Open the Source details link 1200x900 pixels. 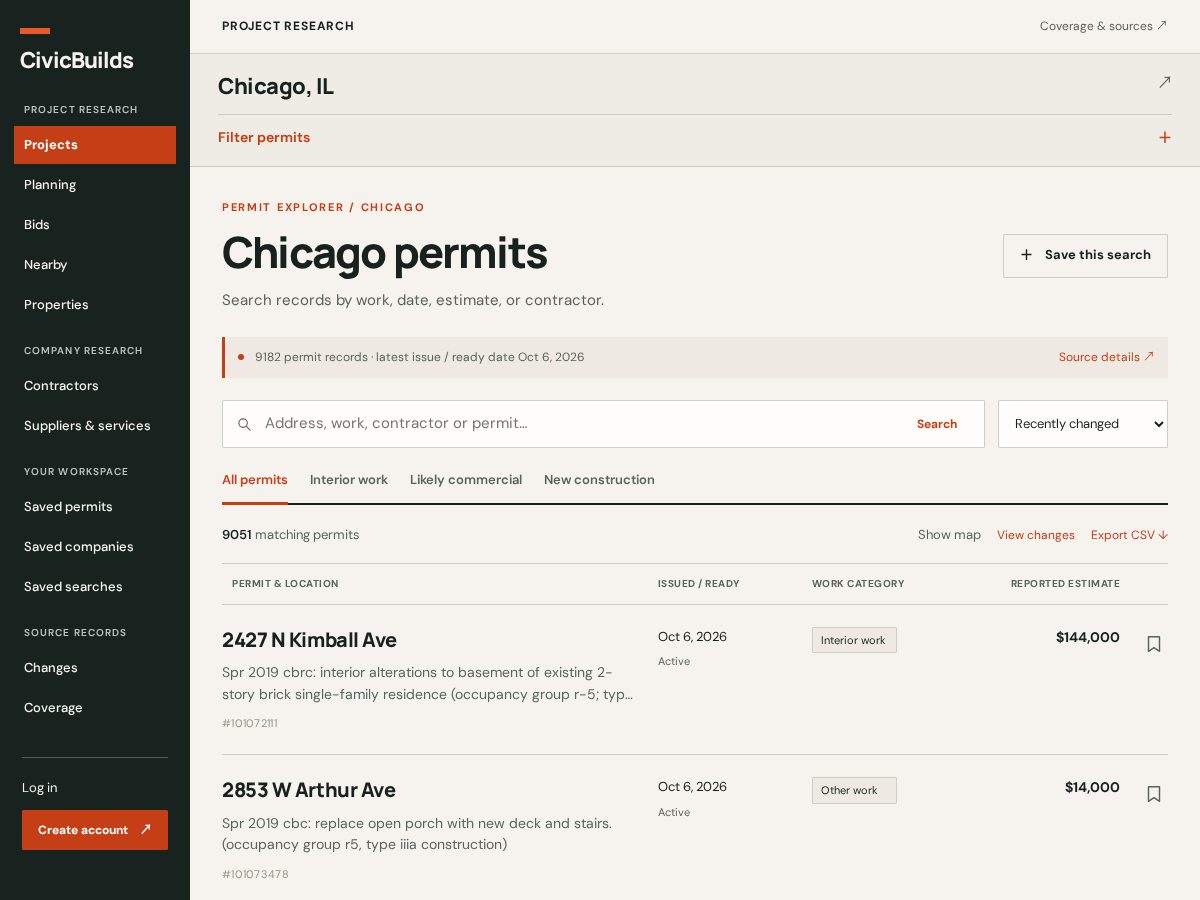pos(1106,357)
